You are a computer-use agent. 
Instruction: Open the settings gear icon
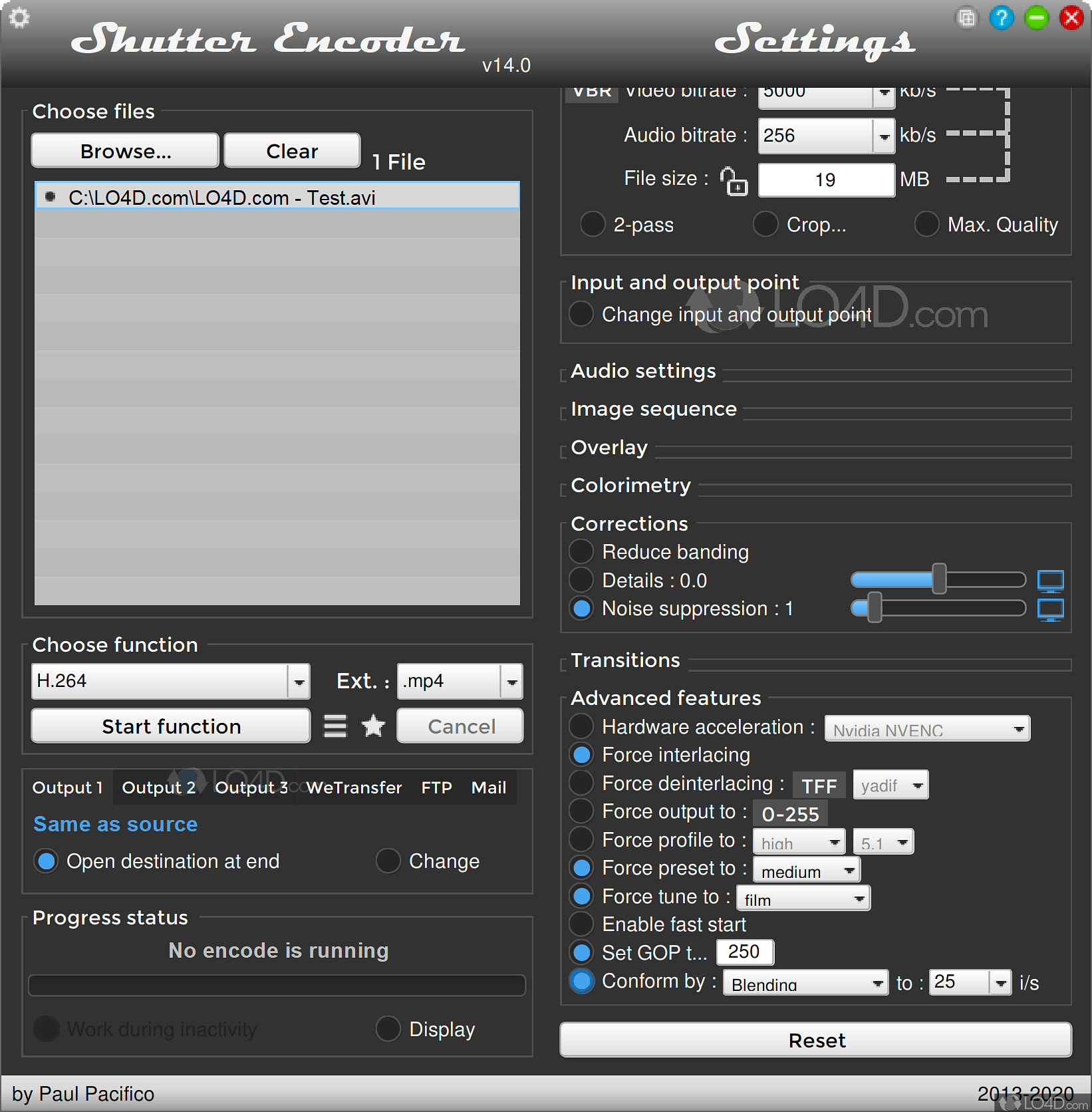tap(19, 18)
